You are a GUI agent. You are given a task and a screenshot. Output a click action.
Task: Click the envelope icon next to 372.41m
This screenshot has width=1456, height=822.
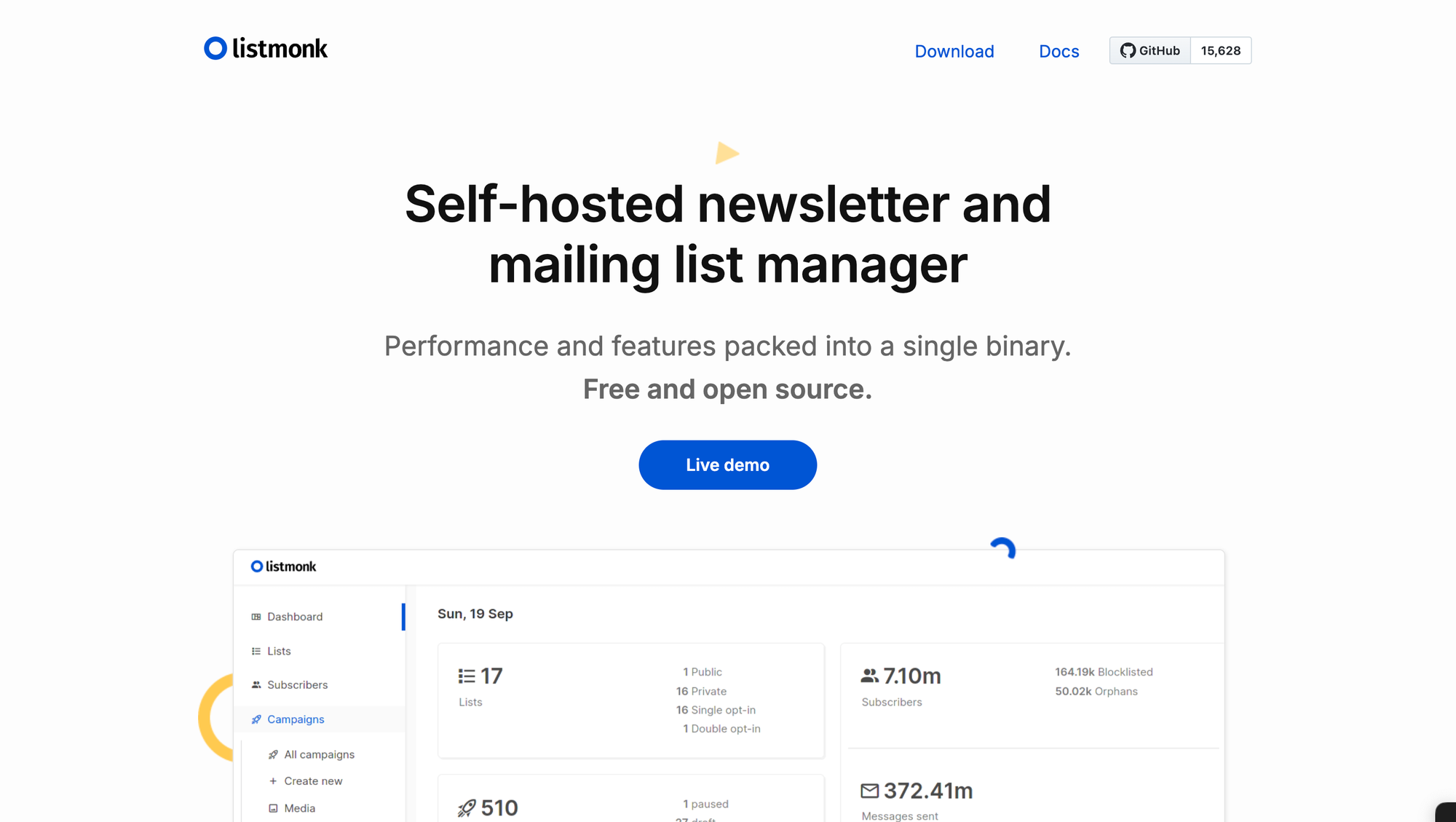[870, 791]
